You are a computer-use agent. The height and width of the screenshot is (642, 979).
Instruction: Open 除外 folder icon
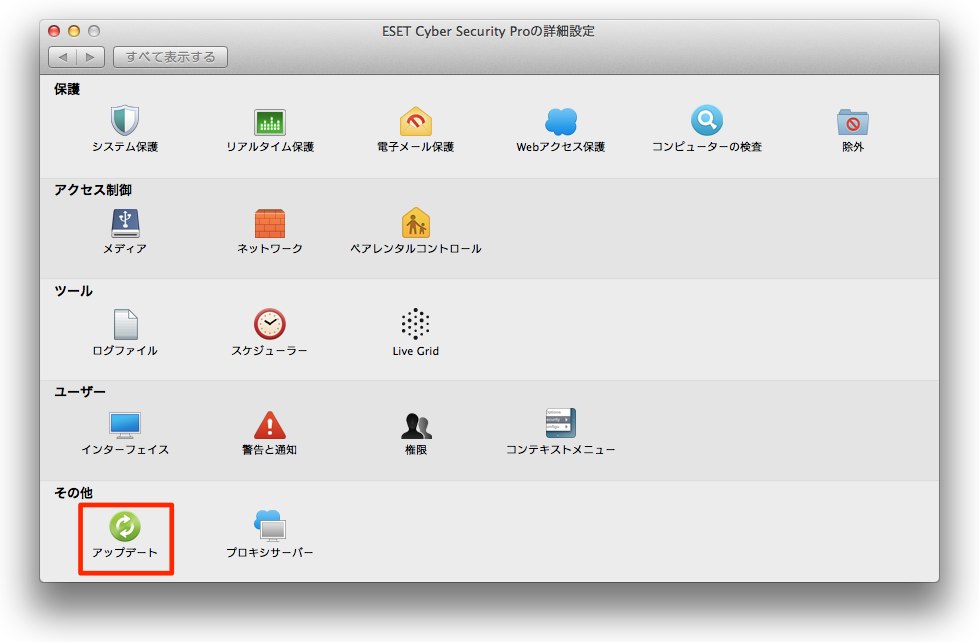(853, 122)
